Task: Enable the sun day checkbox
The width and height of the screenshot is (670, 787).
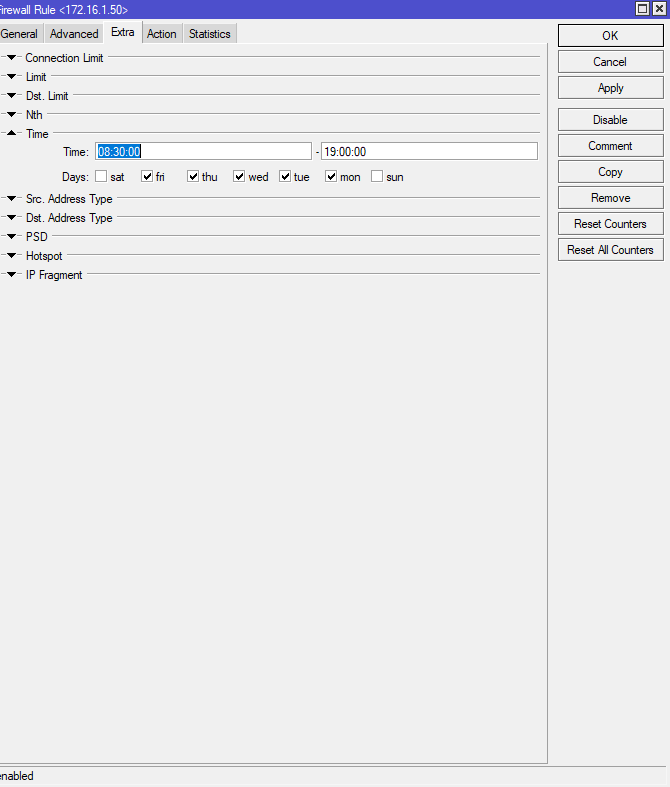Action: coord(377,177)
